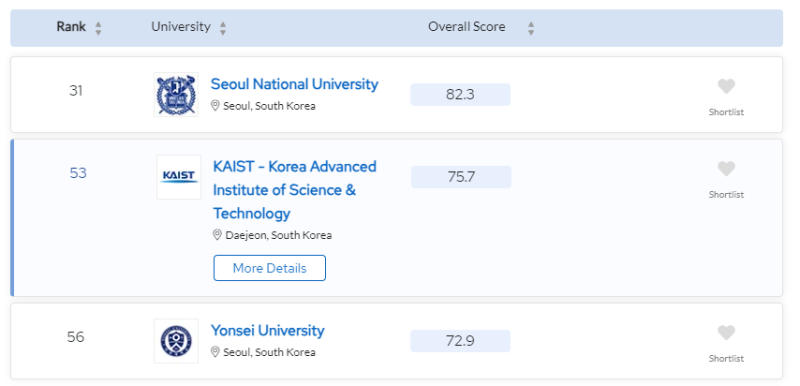Click location pin under Yonsei University
Image resolution: width=800 pixels, height=386 pixels.
215,352
